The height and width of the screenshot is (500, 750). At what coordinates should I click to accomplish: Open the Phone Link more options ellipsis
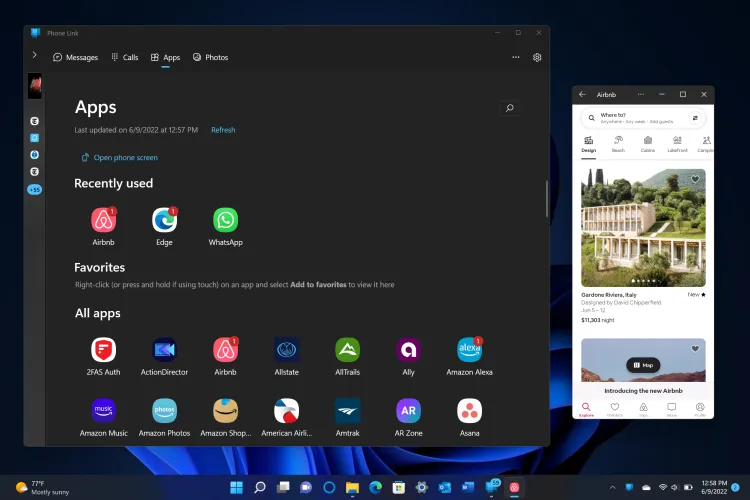pyautogui.click(x=516, y=57)
